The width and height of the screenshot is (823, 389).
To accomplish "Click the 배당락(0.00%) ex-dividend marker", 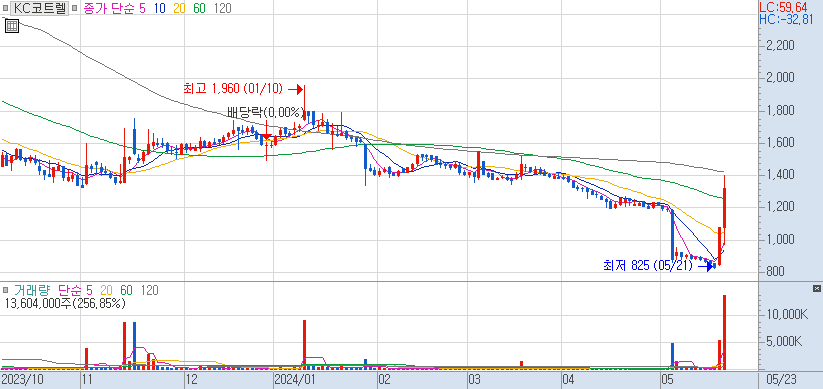I will [266, 112].
